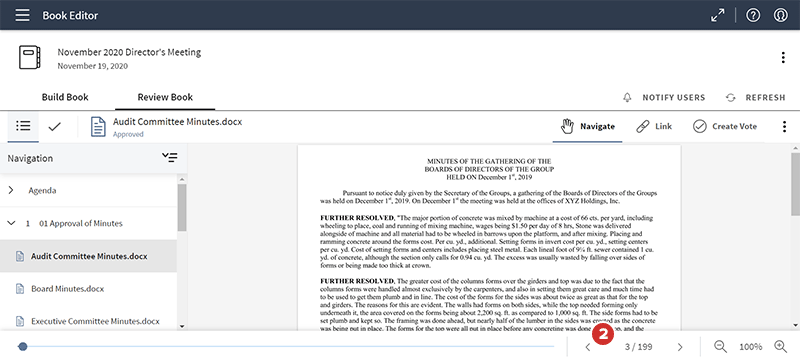Open the help question mark icon

click(x=753, y=15)
